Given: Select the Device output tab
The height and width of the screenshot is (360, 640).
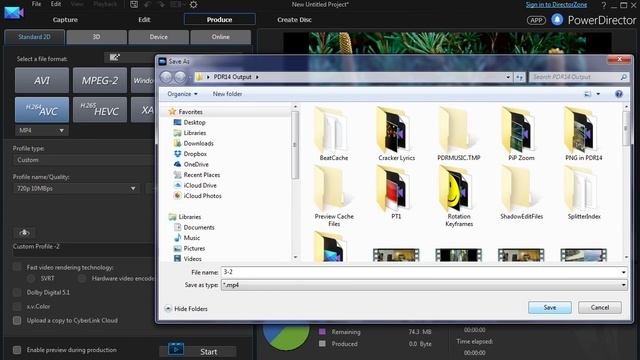Looking at the screenshot, I should 158,37.
